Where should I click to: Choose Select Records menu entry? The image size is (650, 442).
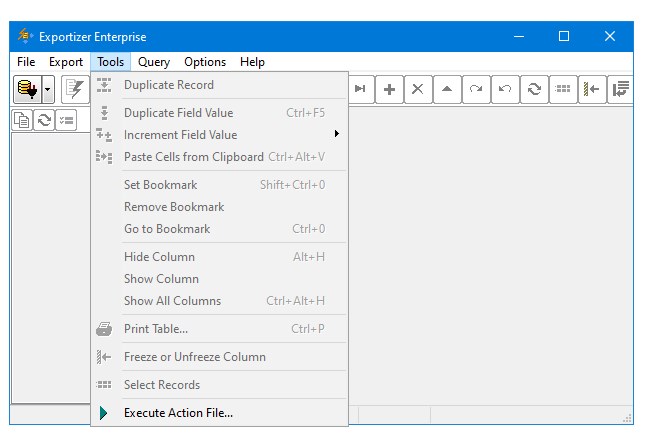pos(219,385)
